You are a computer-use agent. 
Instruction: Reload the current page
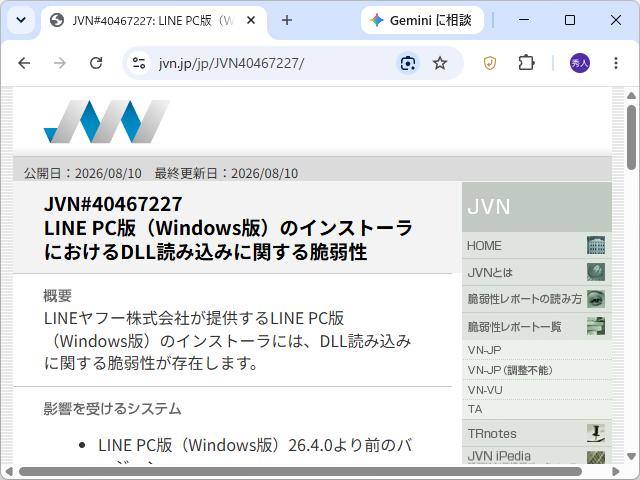pos(96,63)
